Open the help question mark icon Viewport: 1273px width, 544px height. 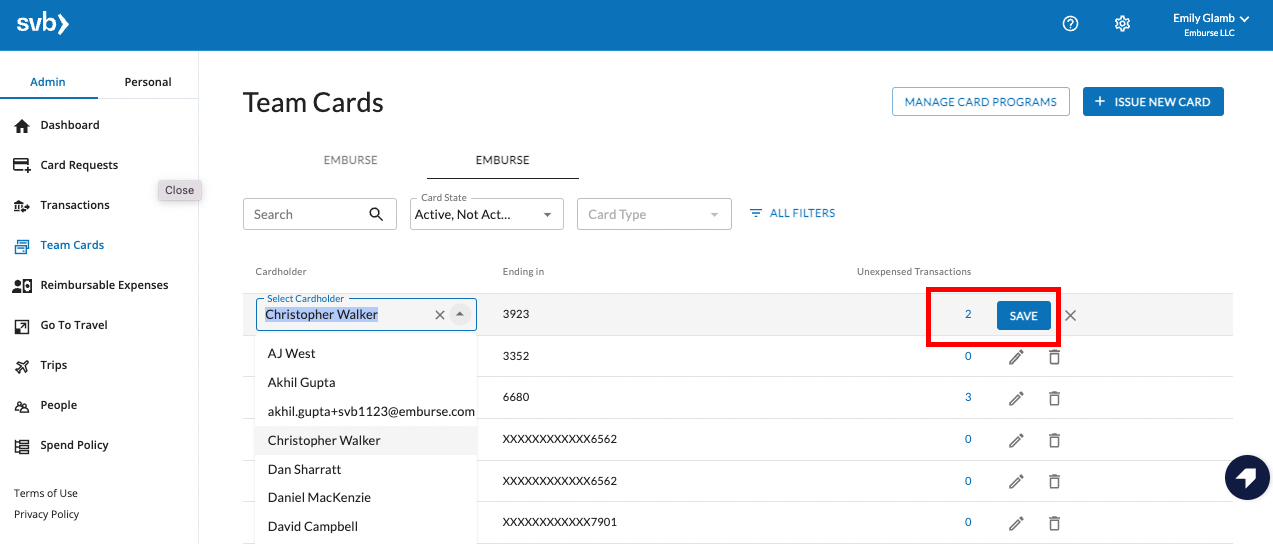coord(1070,24)
